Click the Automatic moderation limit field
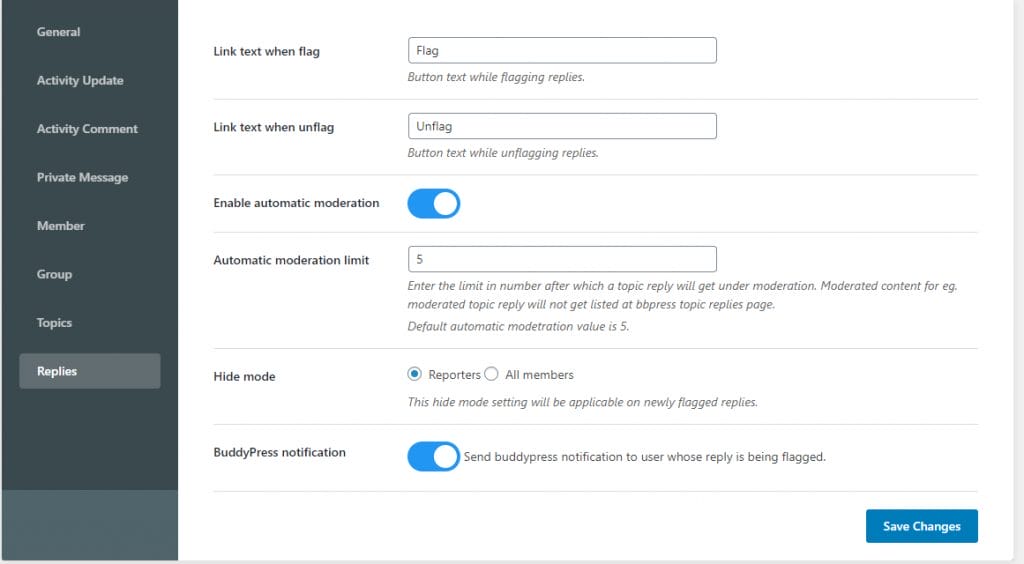The height and width of the screenshot is (564, 1024). point(562,259)
